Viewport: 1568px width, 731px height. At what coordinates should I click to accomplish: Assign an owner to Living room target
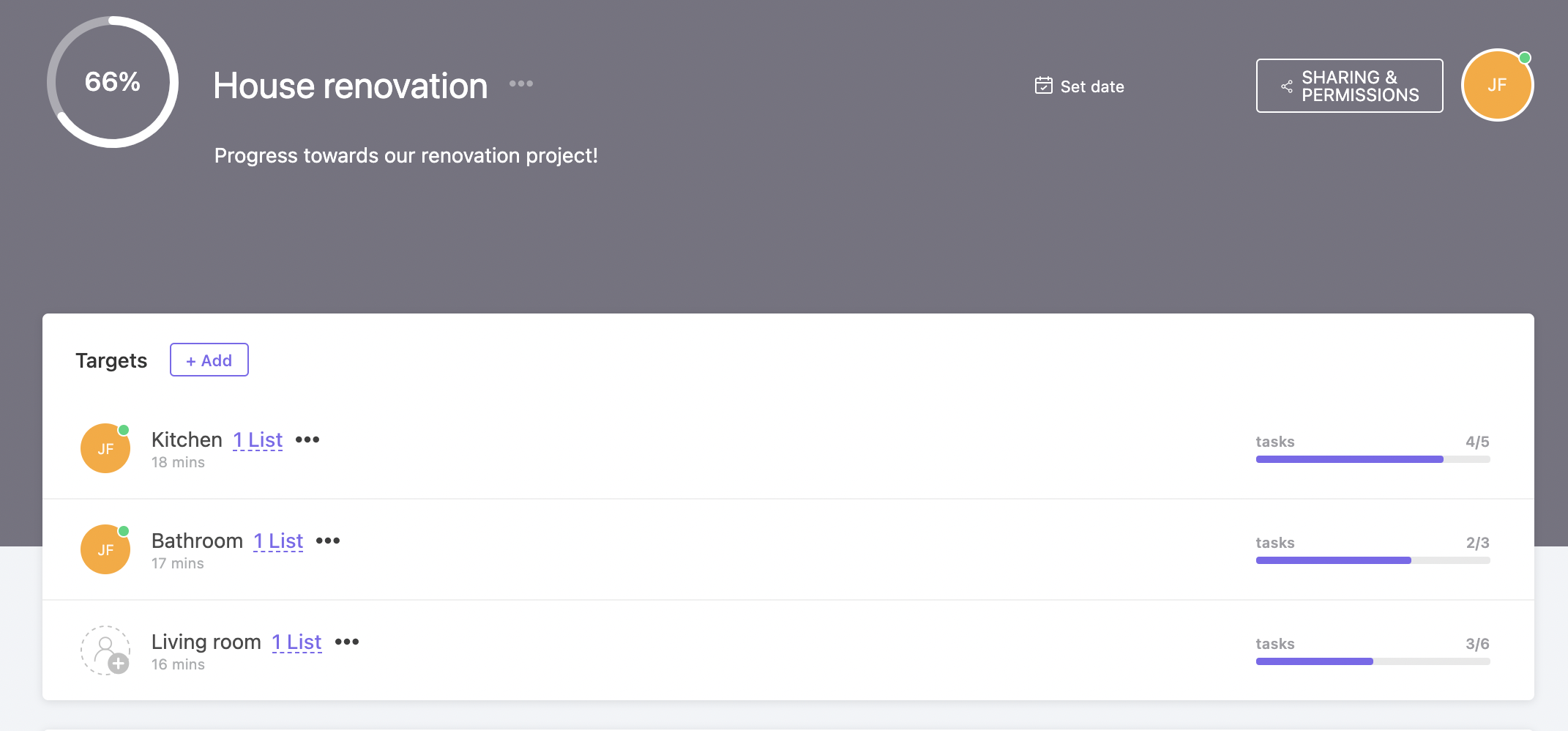(x=105, y=650)
